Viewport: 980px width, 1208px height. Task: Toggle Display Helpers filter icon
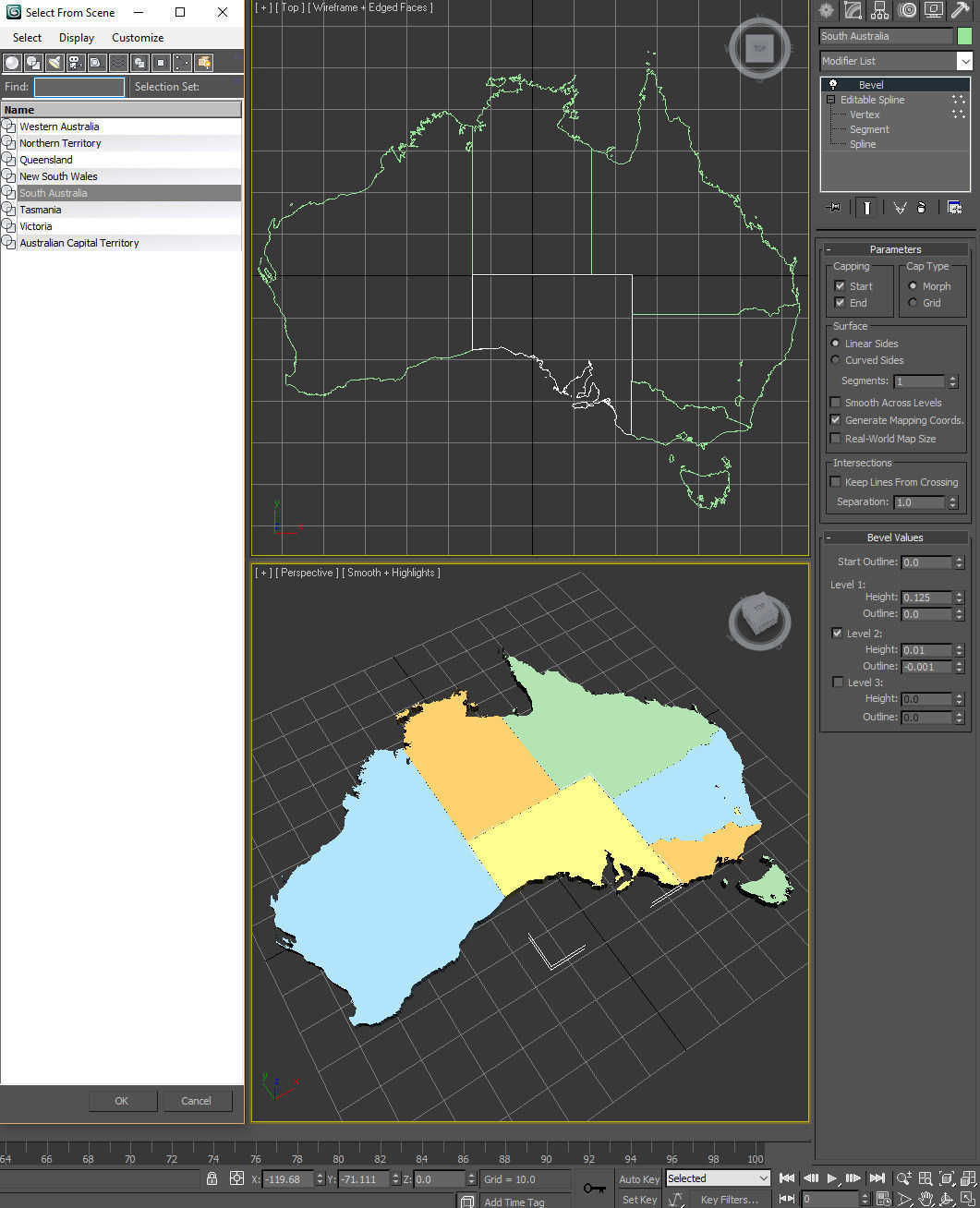(97, 63)
